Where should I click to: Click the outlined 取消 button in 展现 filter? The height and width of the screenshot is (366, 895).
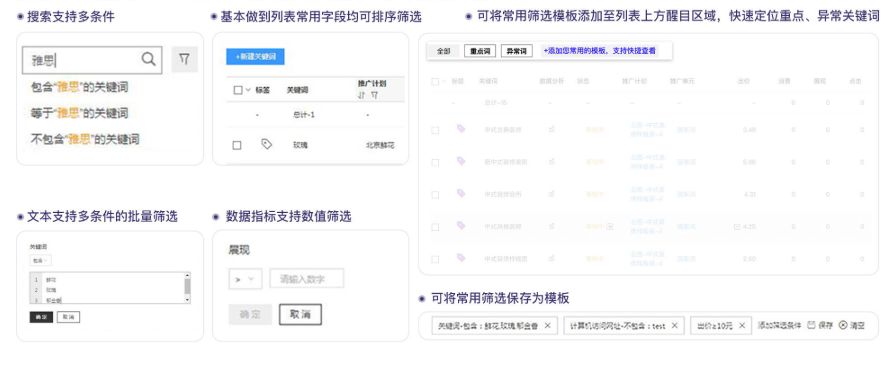[x=300, y=315]
